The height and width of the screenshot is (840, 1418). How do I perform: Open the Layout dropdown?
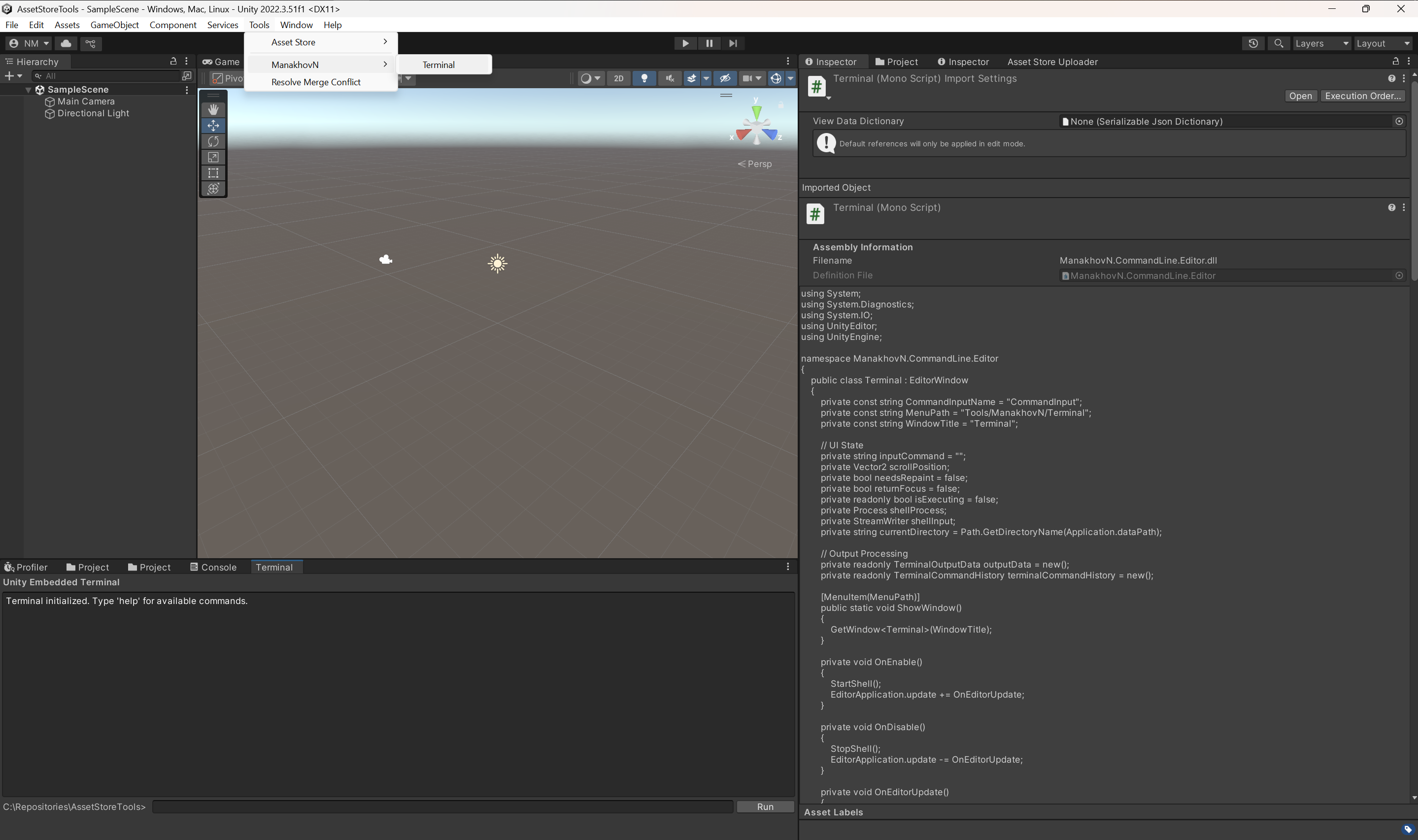pos(1383,43)
